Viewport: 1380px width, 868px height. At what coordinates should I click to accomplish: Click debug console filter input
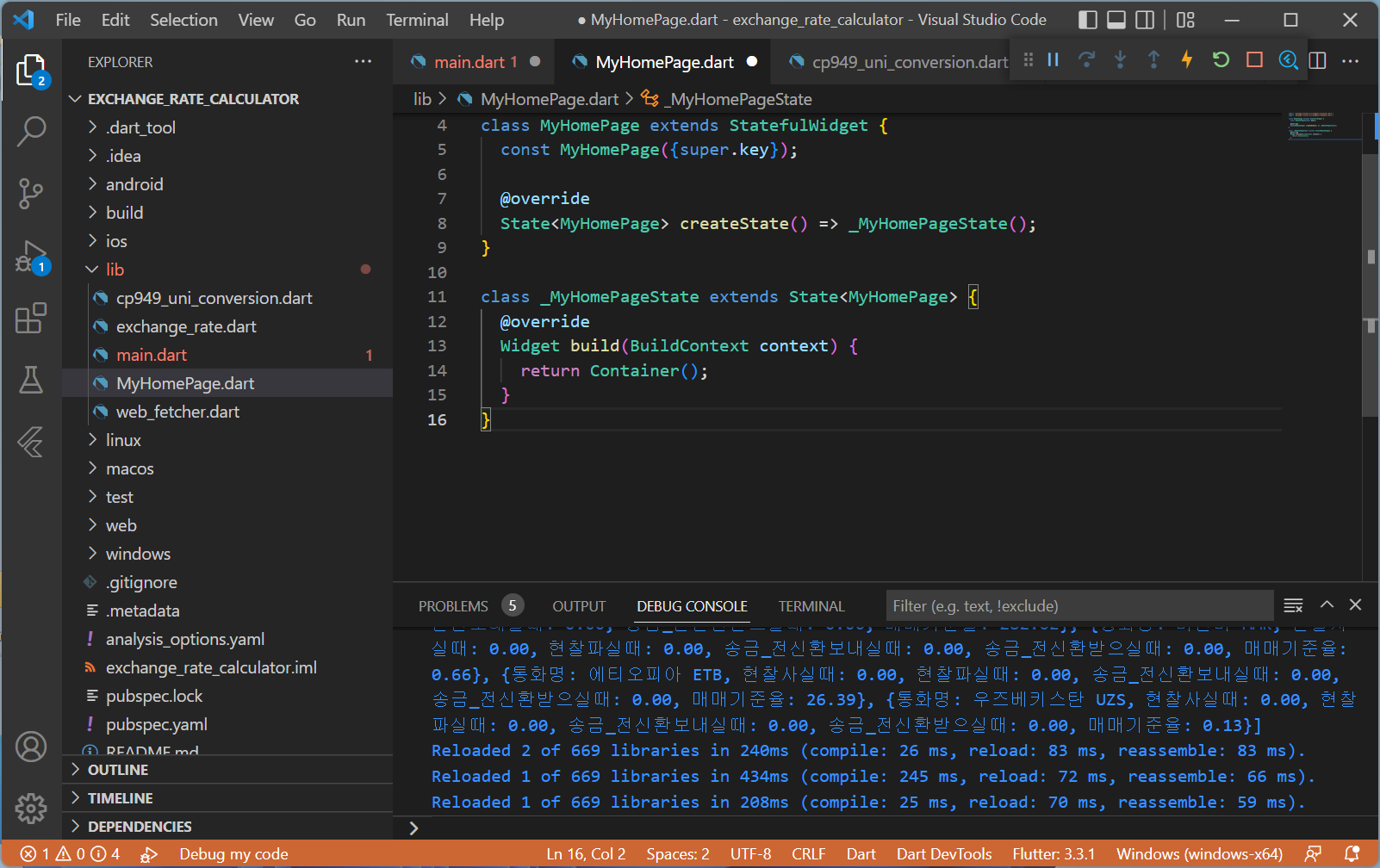[x=1079, y=606]
